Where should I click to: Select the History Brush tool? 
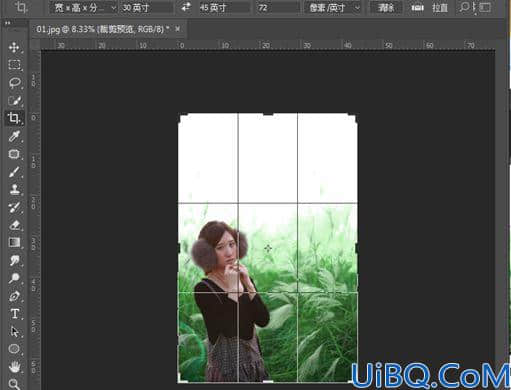click(14, 207)
